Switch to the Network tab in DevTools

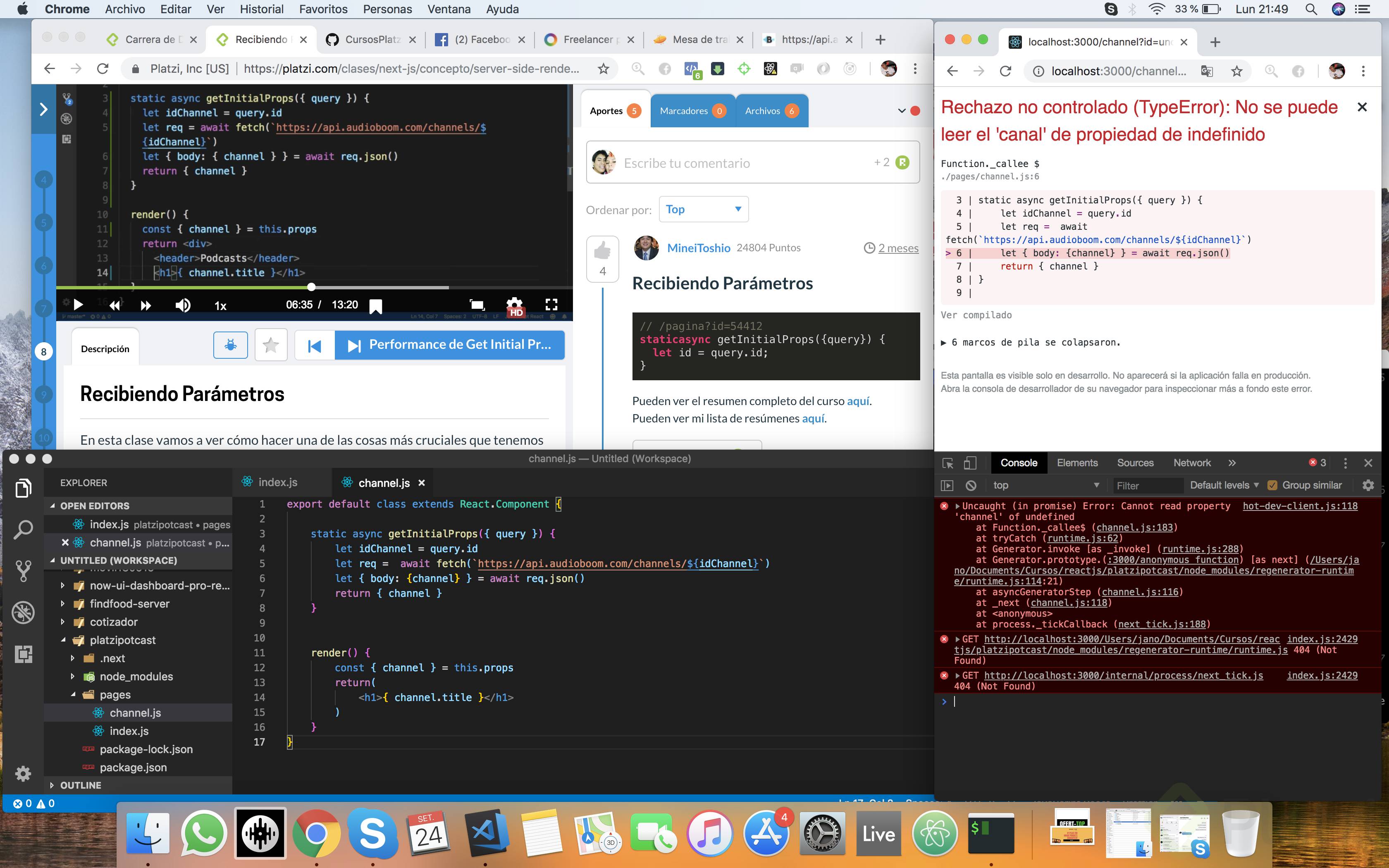[x=1191, y=463]
